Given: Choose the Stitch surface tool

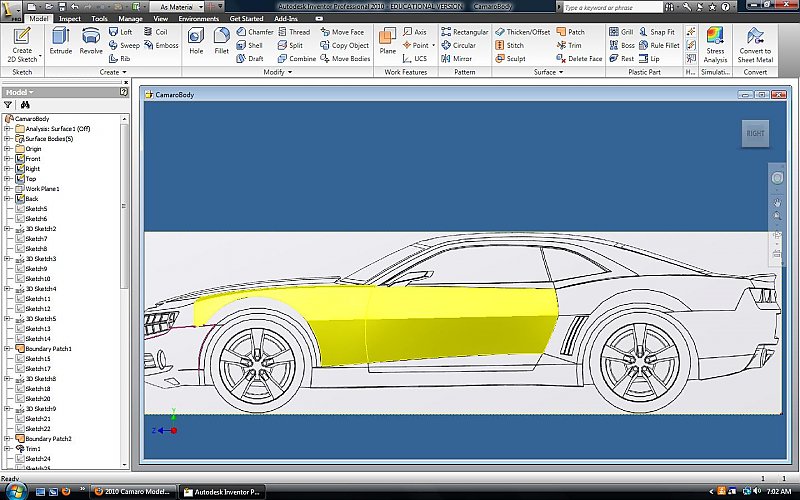Looking at the screenshot, I should [x=510, y=45].
